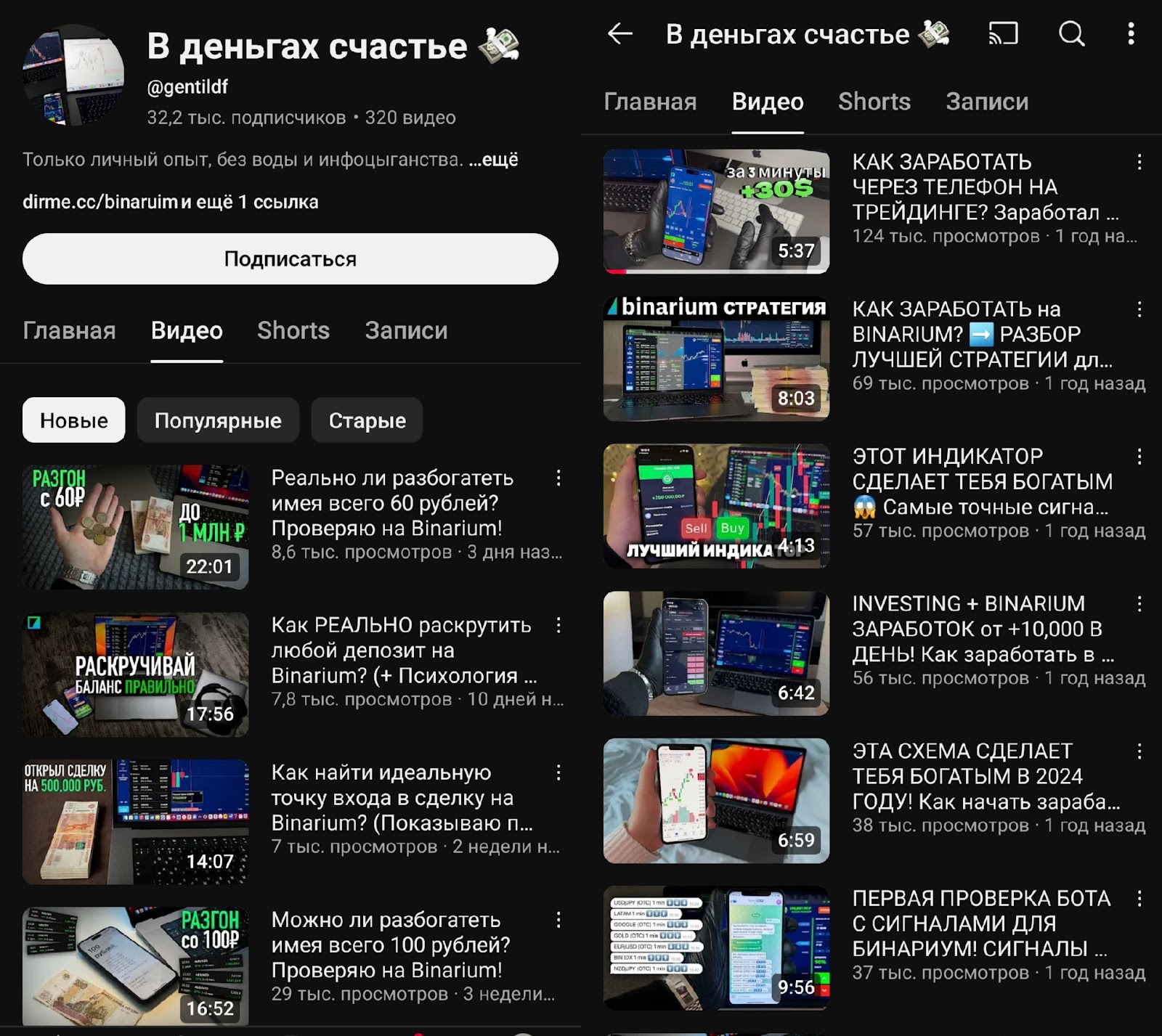
Task: Tap channel title 'В деньгах счастье' in left screen
Action: click(307, 46)
